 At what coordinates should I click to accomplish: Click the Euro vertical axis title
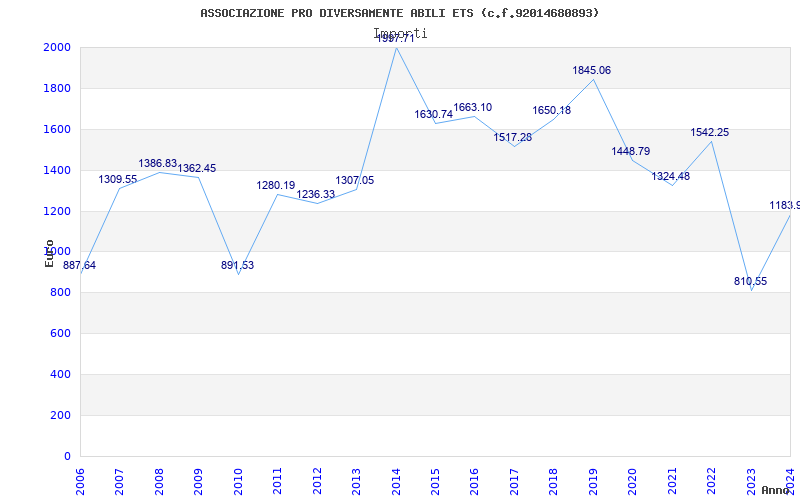click(x=49, y=254)
